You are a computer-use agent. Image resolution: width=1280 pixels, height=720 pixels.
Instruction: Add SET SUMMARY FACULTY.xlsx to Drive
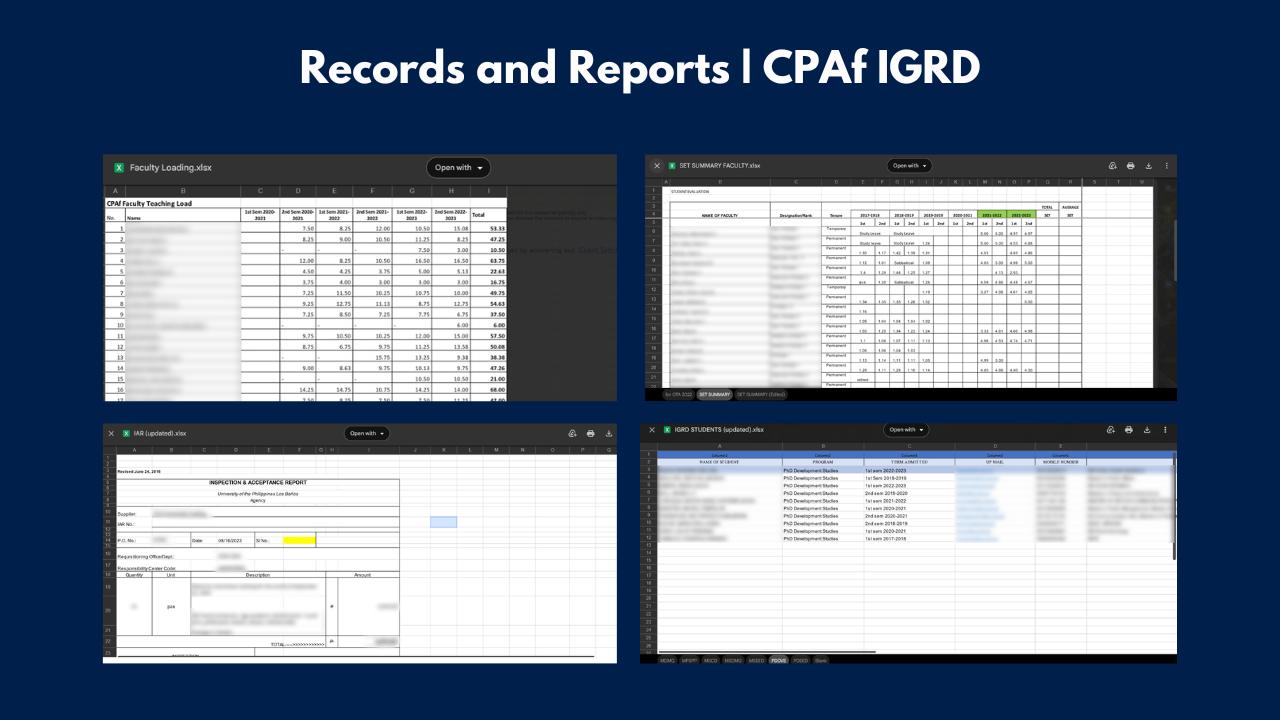[1112, 166]
